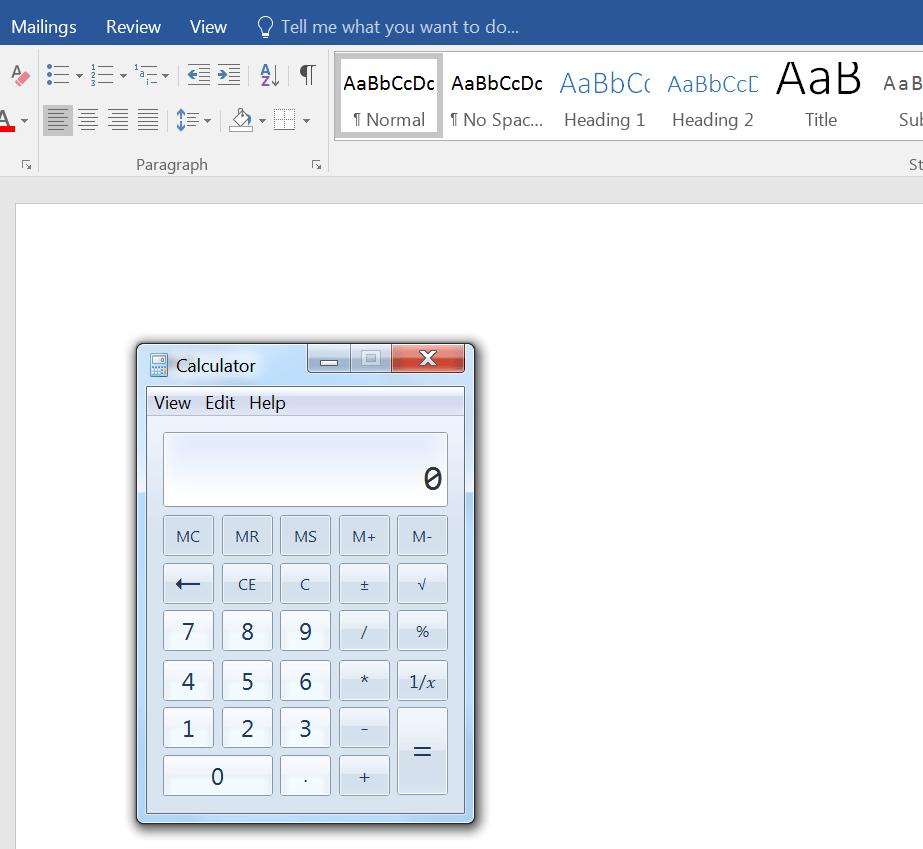Toggle show/hide paragraph marks
The image size is (923, 849).
click(x=307, y=75)
